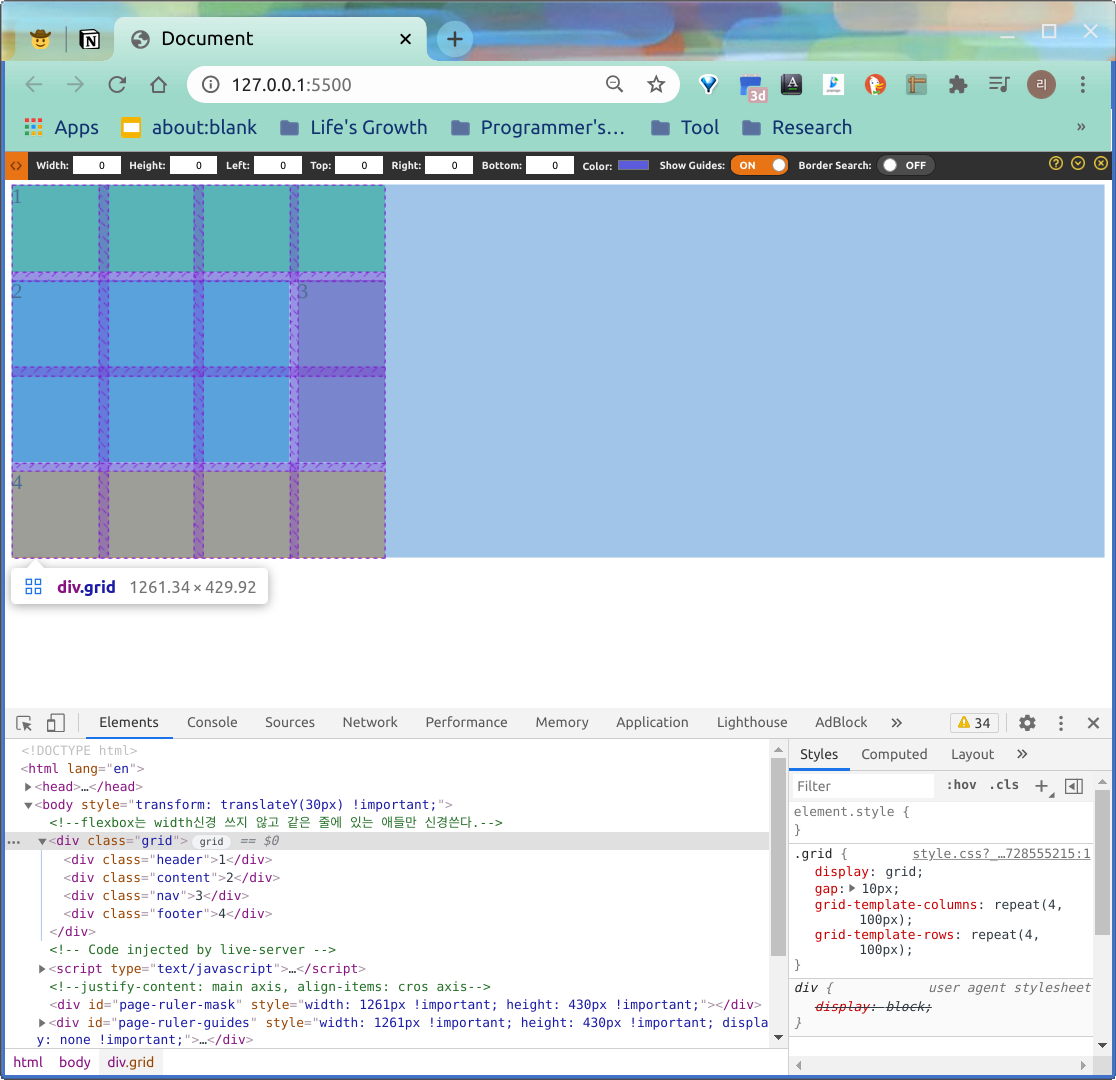Expand the head element node
1116x1080 pixels.
click(28, 787)
